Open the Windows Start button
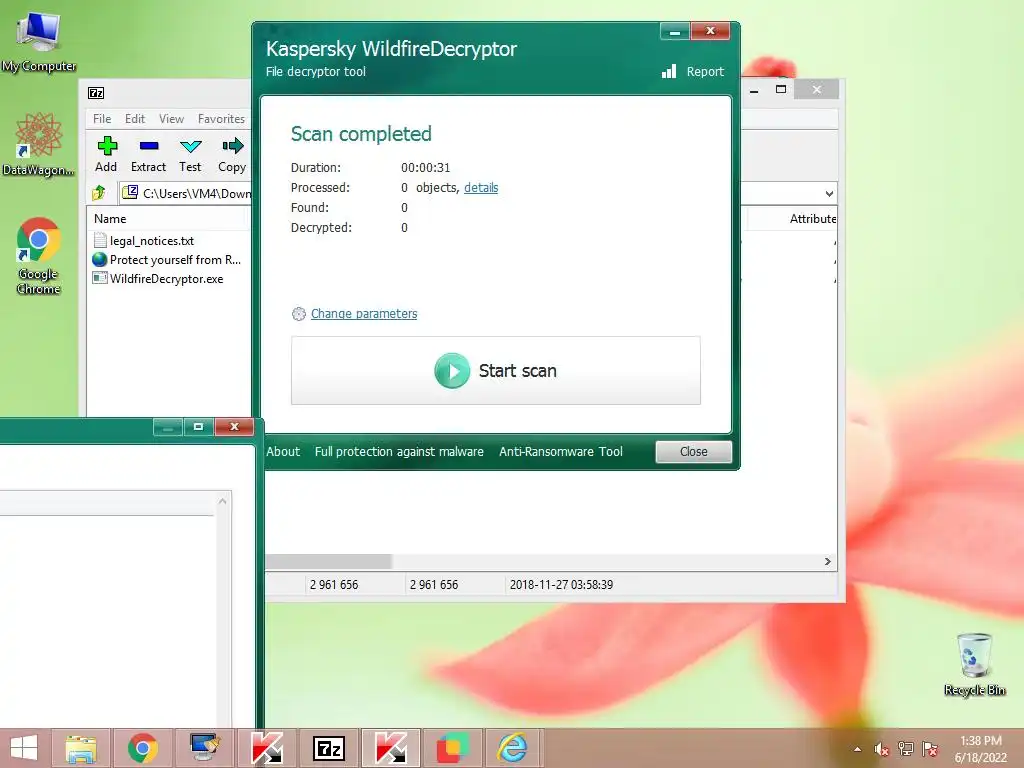Viewport: 1024px width, 768px height. [24, 748]
